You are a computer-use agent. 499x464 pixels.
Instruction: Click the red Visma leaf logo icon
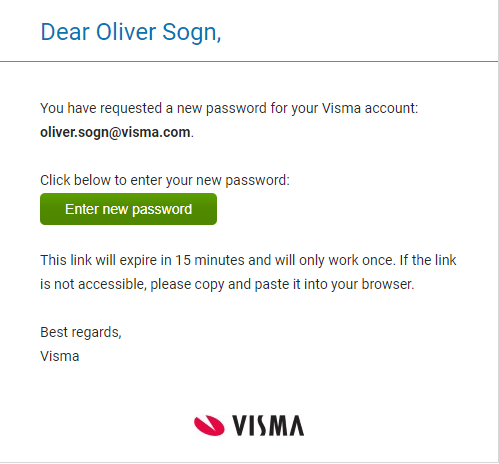pyautogui.click(x=209, y=425)
